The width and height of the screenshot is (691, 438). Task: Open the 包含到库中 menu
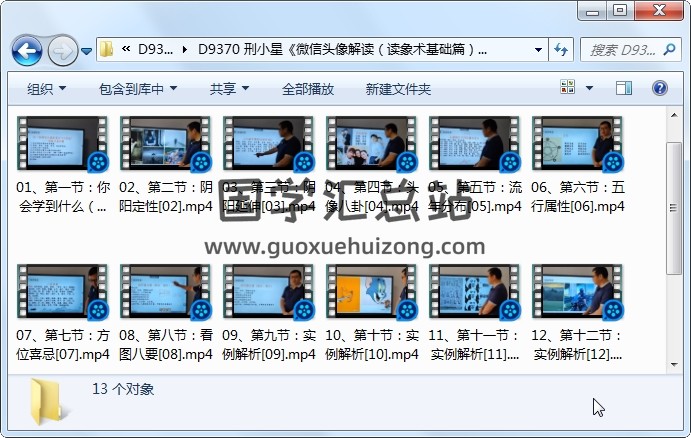(x=138, y=89)
